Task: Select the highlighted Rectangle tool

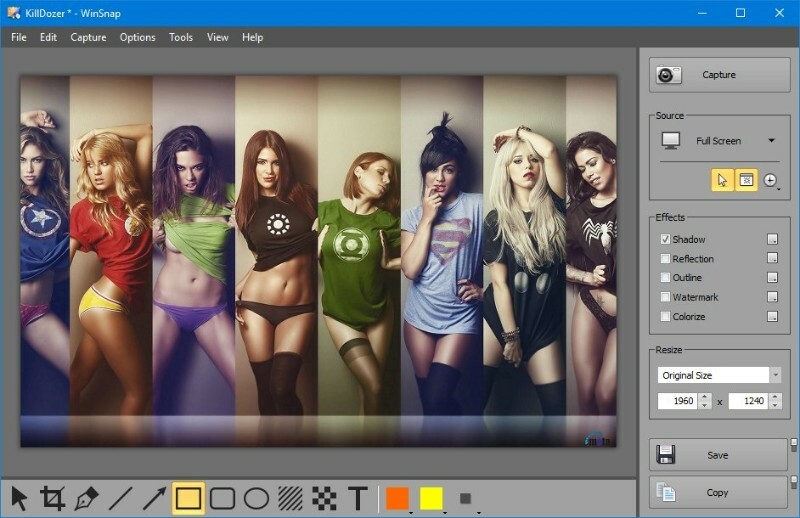Action: click(188, 498)
